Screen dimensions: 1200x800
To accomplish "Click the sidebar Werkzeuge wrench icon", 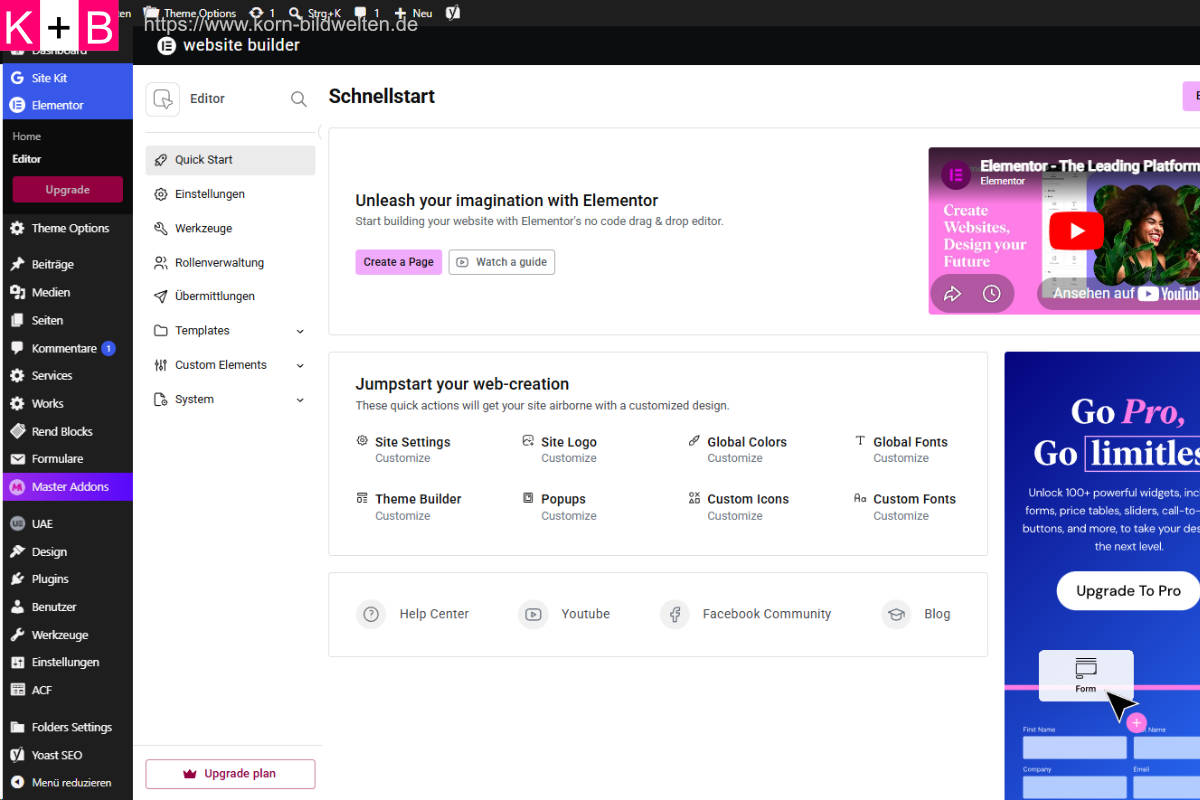I will coord(17,635).
